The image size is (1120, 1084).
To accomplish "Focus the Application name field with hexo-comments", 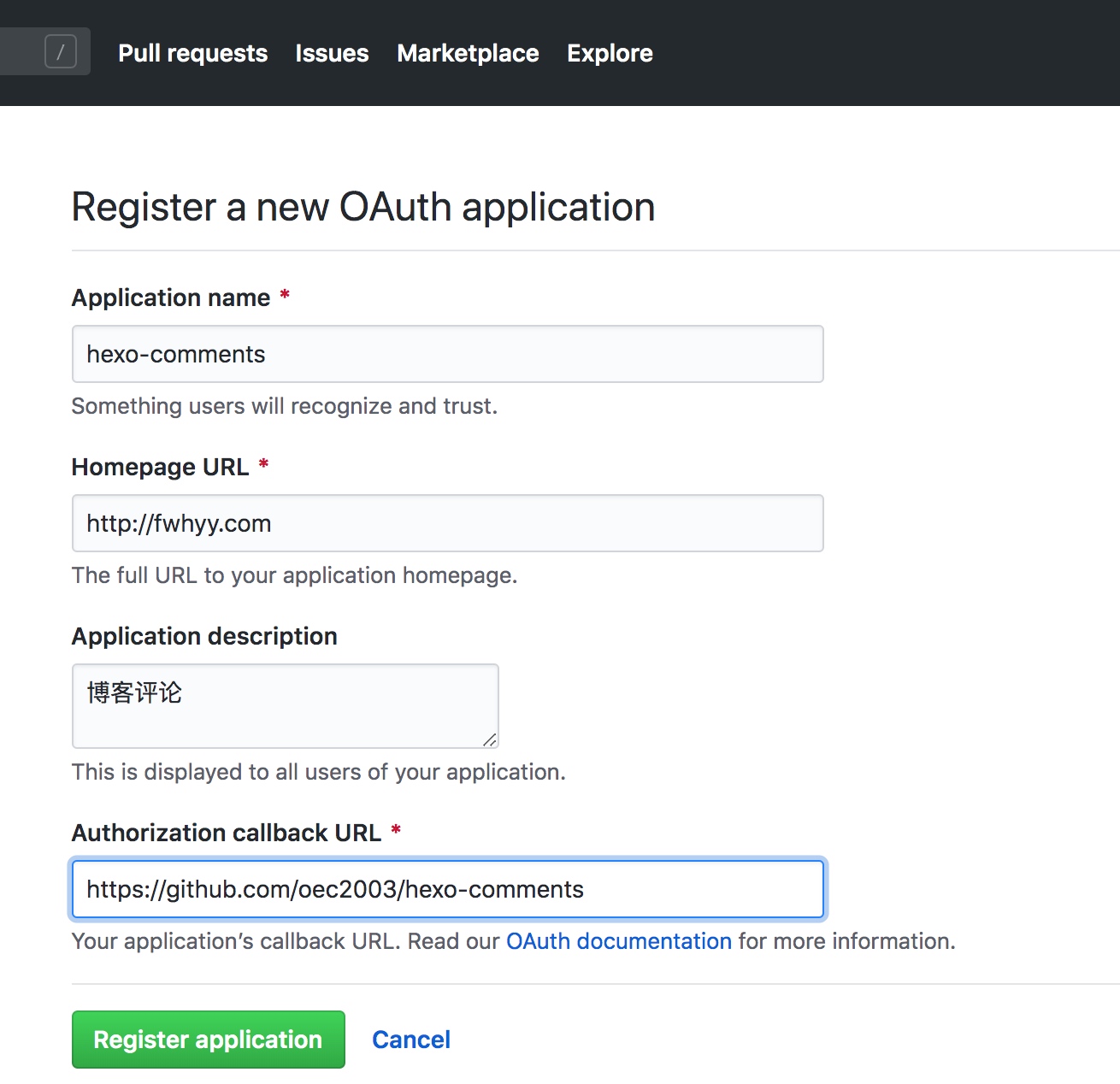I will tap(447, 354).
